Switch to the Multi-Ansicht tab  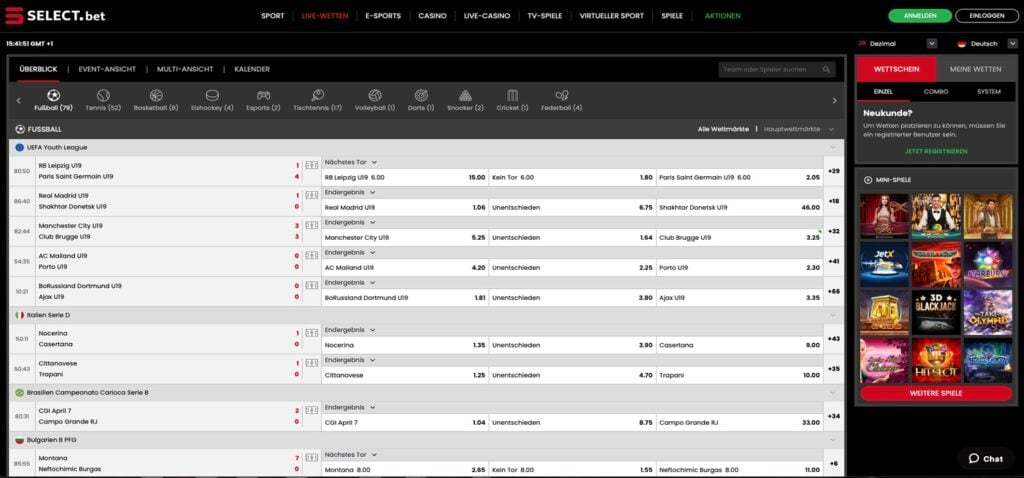[x=185, y=69]
